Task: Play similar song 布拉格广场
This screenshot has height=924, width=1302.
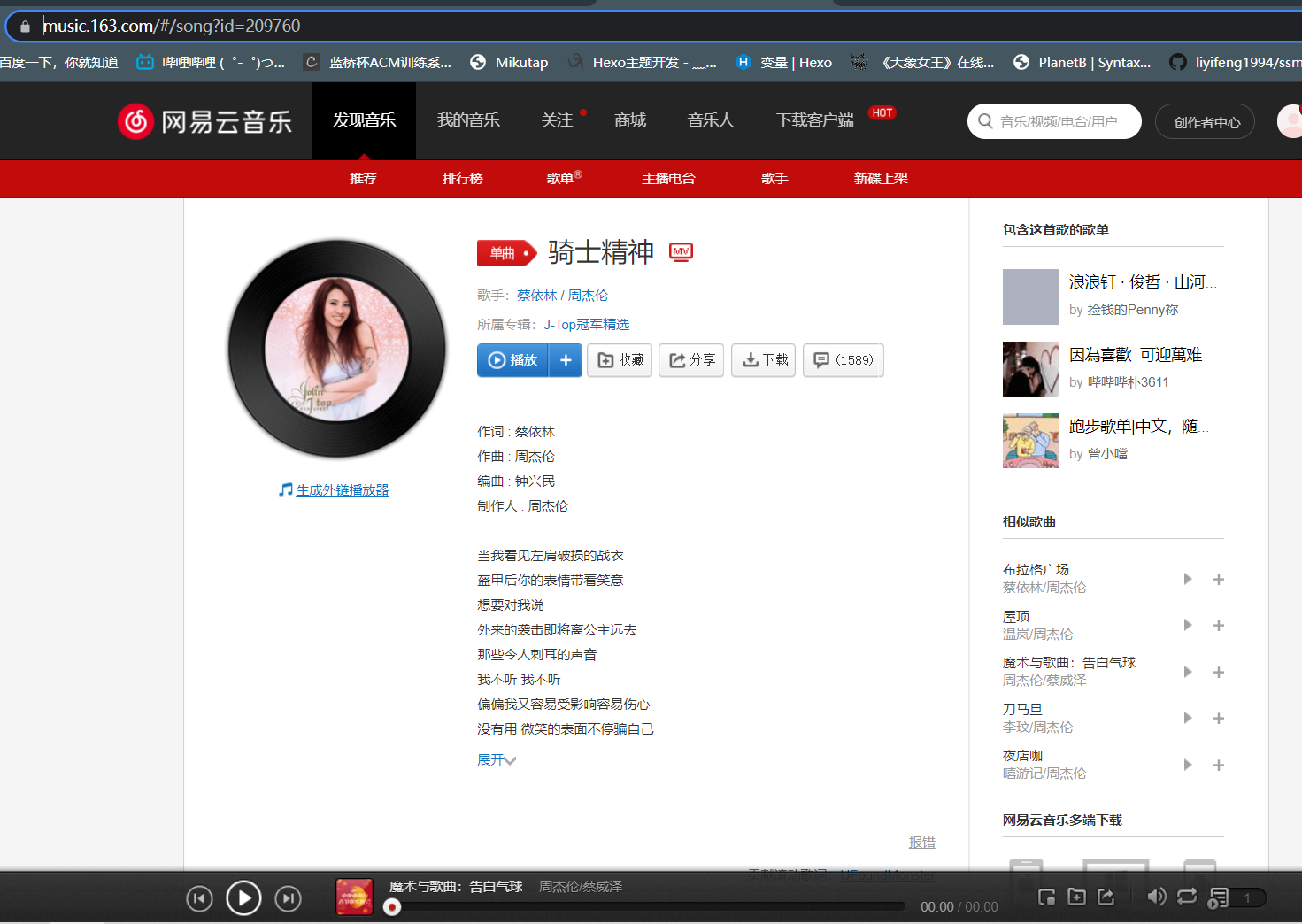Action: point(1188,579)
